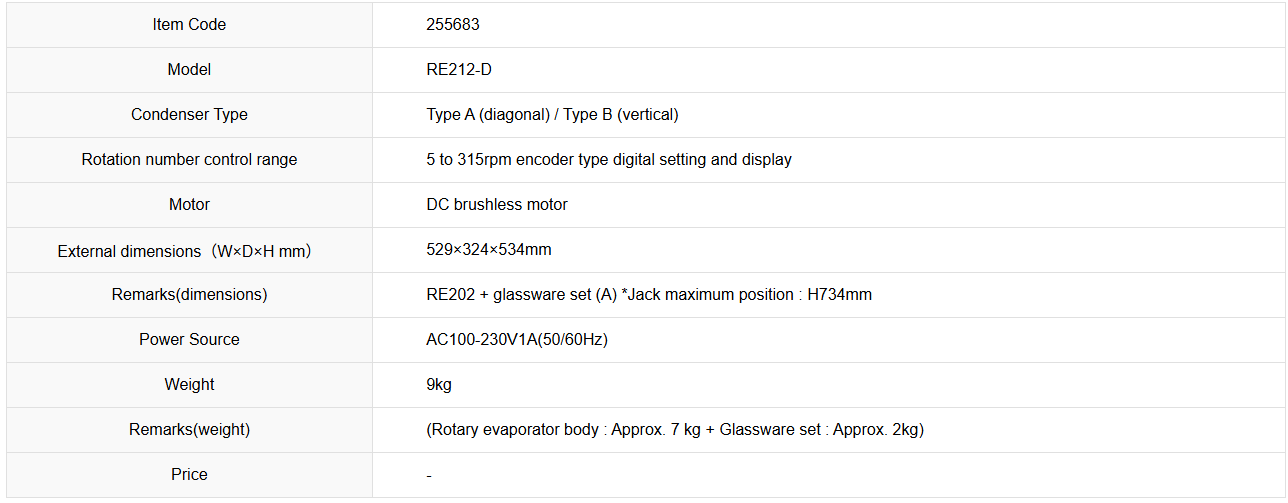Click the Condenser Type label
Image resolution: width=1288 pixels, height=503 pixels.
(x=189, y=115)
